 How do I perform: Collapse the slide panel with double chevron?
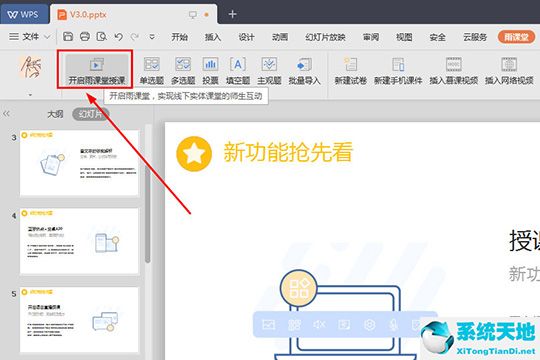[x=6, y=113]
